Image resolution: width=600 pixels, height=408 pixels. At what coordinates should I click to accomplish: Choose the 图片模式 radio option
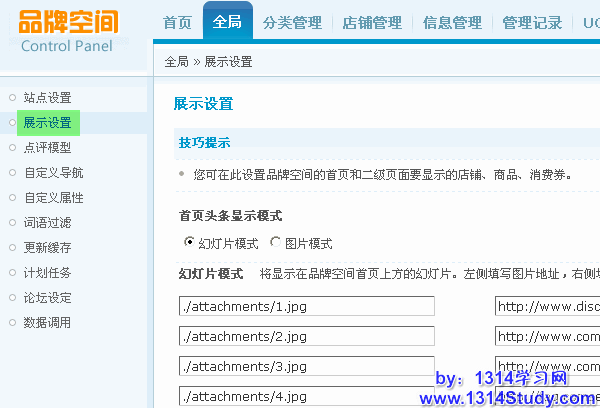point(275,243)
